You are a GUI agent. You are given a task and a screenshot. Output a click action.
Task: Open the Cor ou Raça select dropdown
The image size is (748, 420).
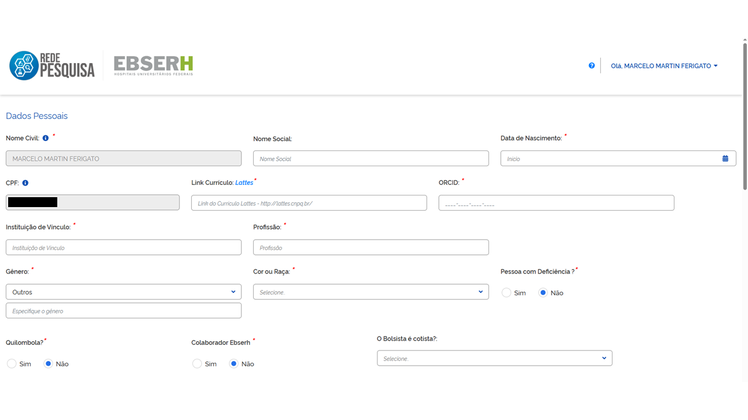tap(371, 292)
